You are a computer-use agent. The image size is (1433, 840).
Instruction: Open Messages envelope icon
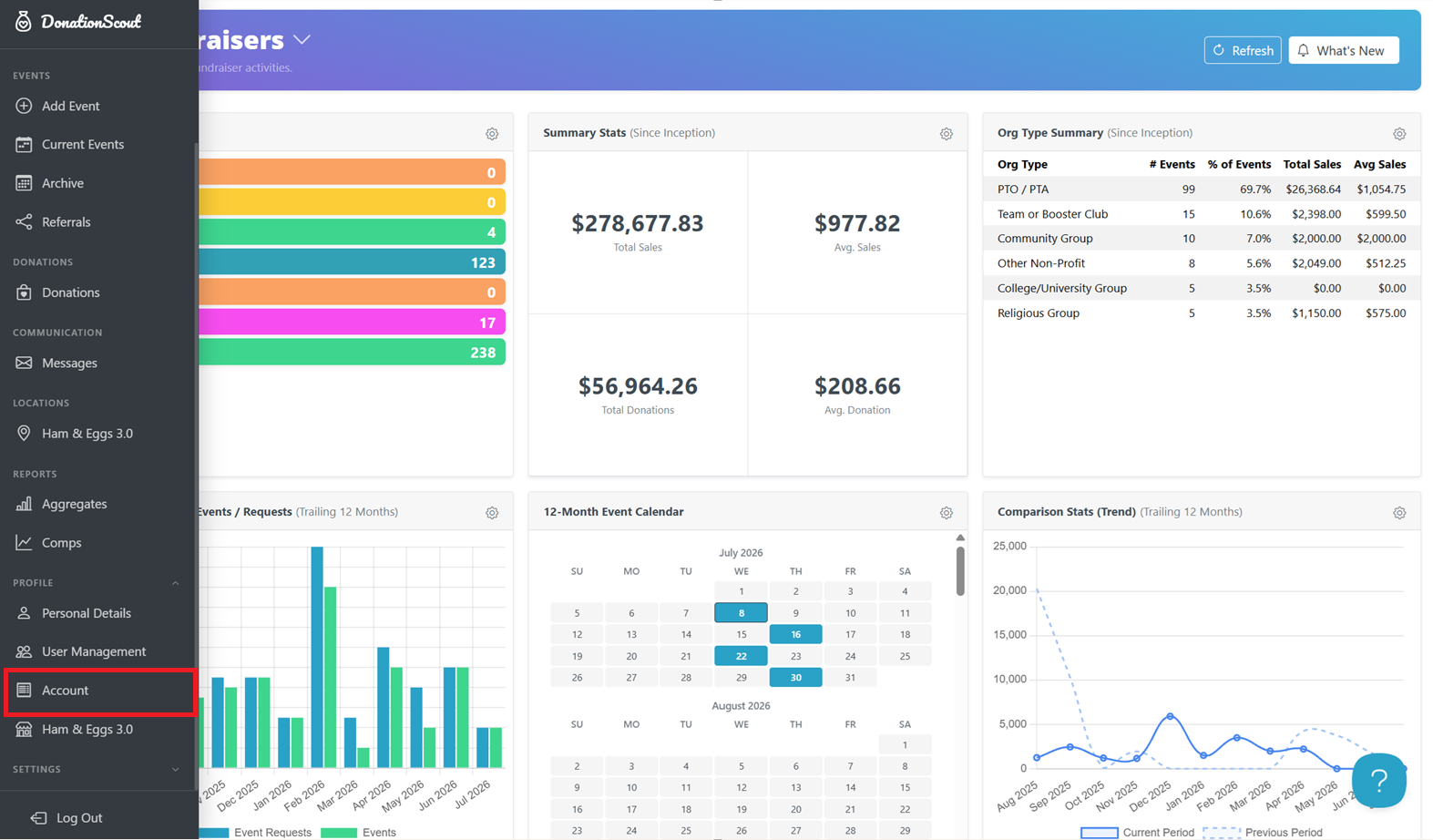coord(24,363)
